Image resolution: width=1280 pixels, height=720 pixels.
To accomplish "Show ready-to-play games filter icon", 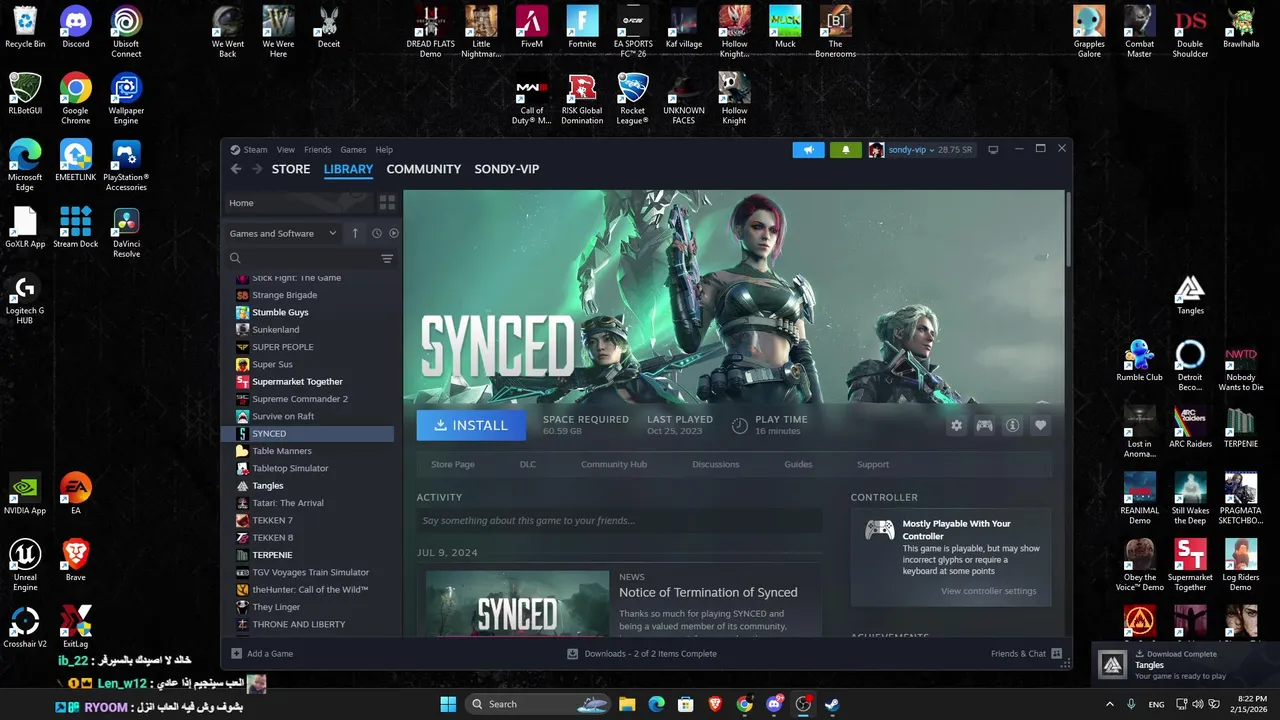I will click(394, 233).
